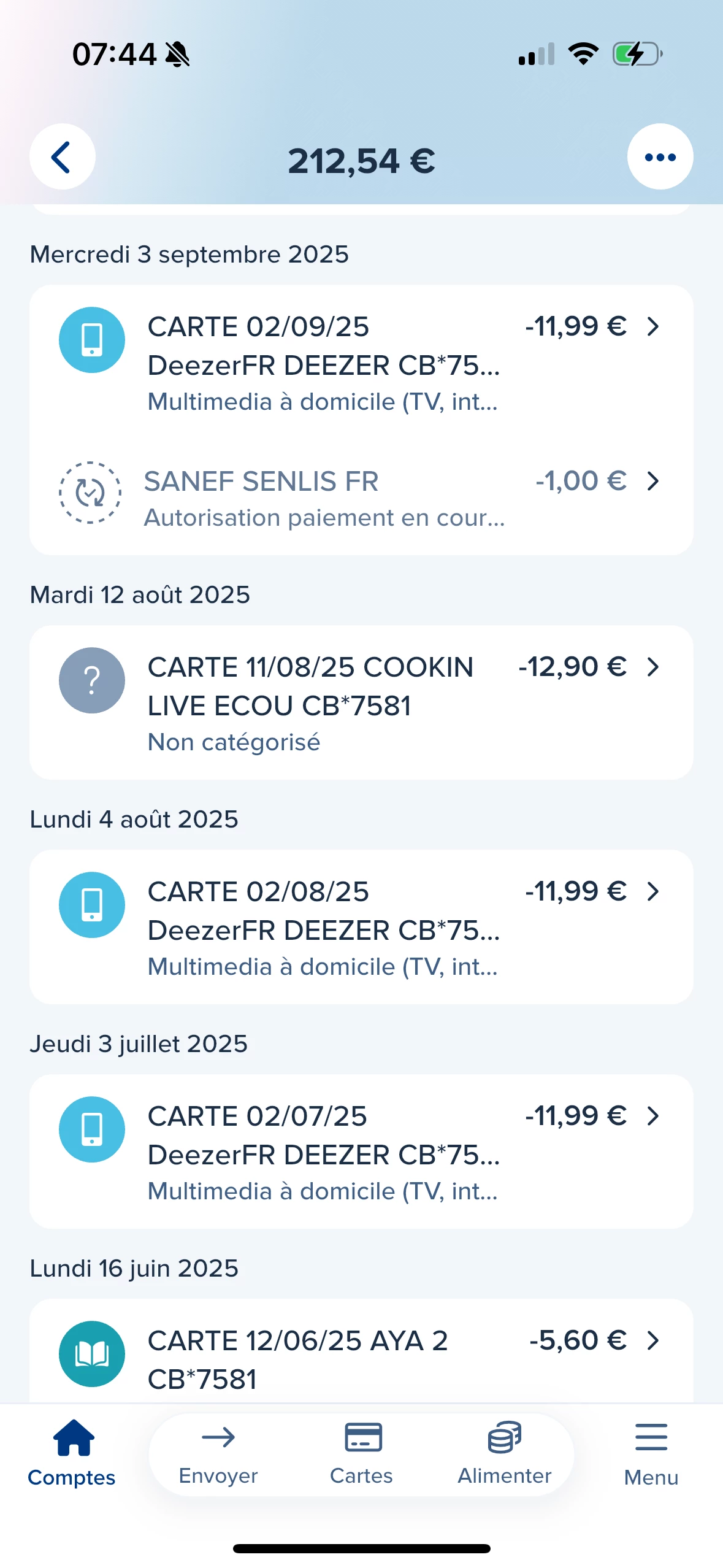Tap the Non catégorisé category label
723x1568 pixels.
pyautogui.click(x=234, y=742)
